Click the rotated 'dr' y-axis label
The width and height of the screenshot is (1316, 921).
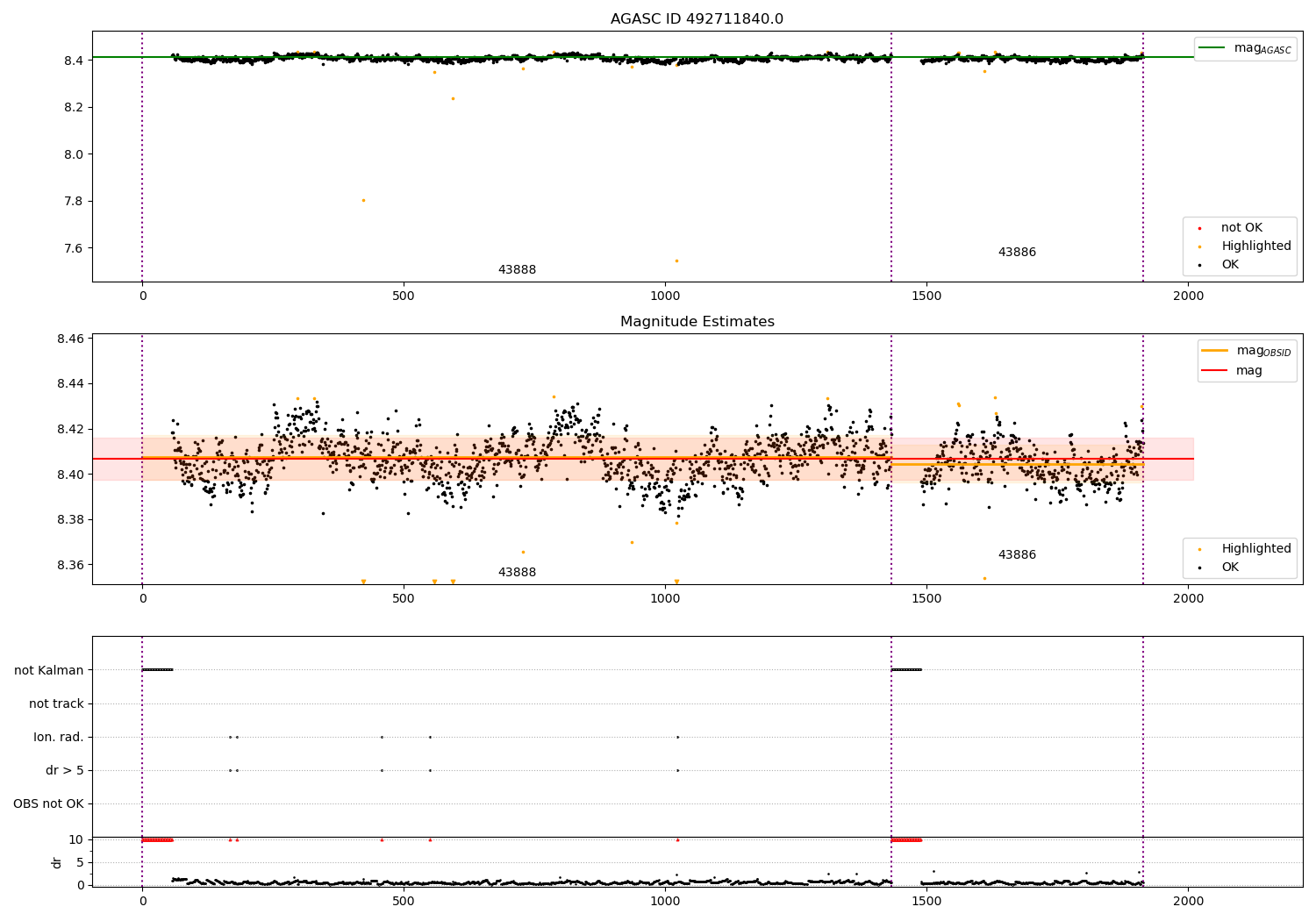[57, 862]
